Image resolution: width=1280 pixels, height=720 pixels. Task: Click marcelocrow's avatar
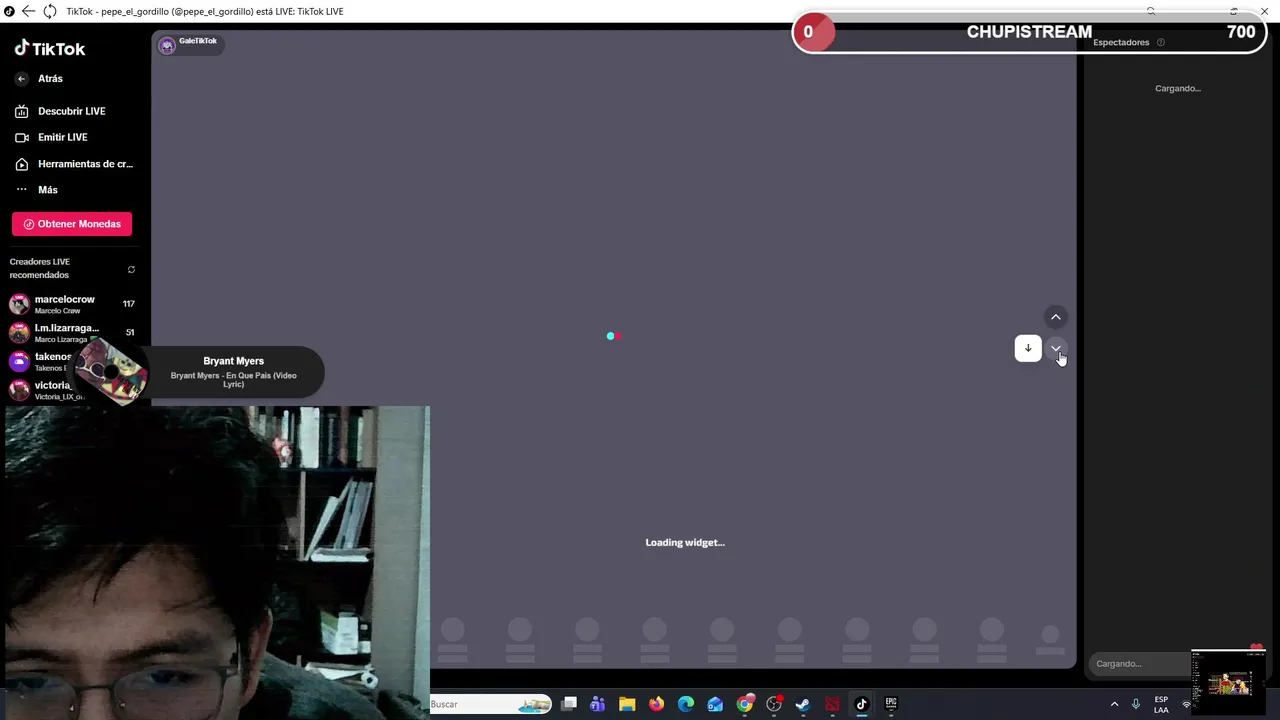pos(19,304)
